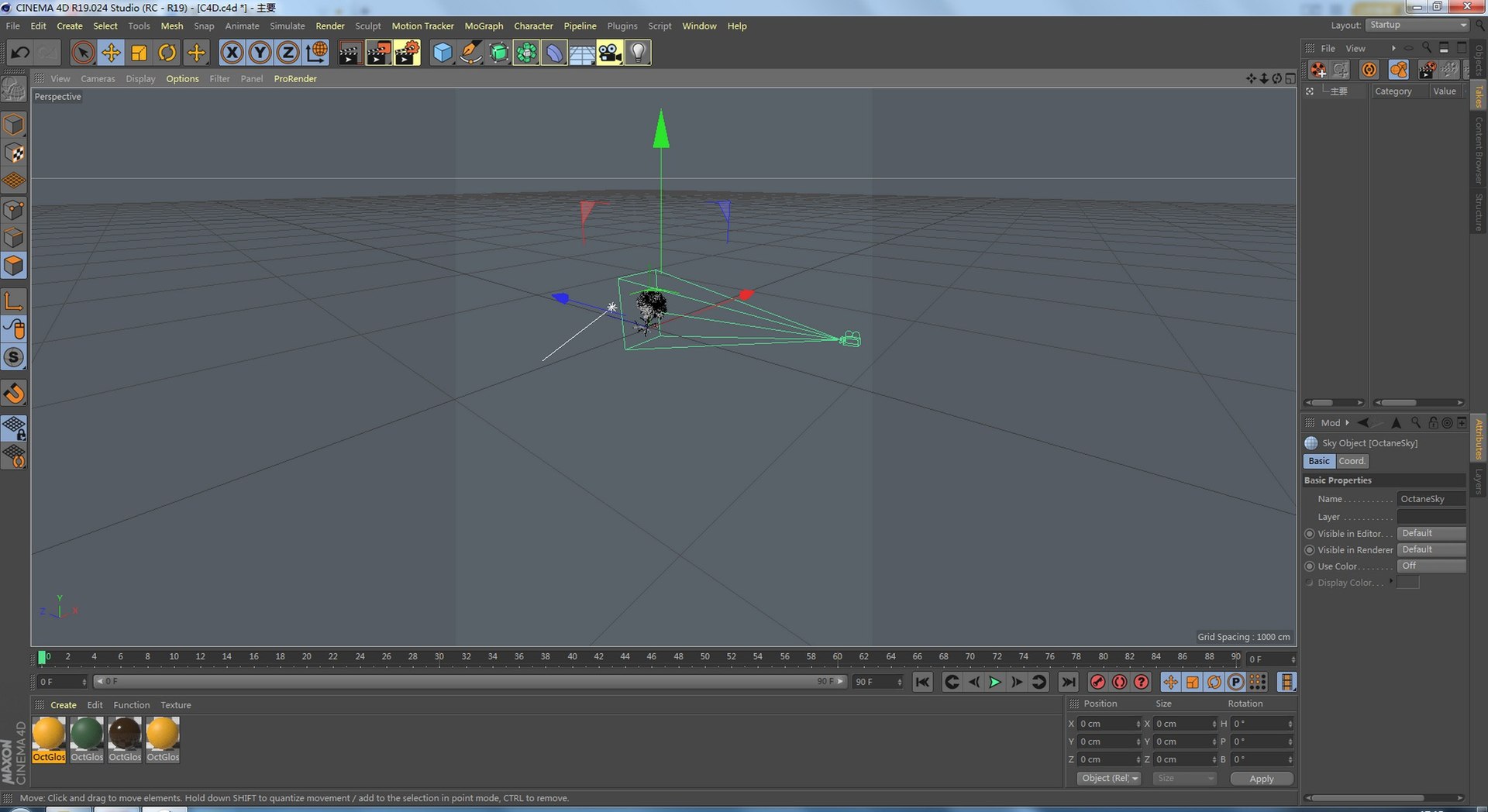The image size is (1488, 812).
Task: Open the MoGraph menu
Action: click(x=484, y=26)
